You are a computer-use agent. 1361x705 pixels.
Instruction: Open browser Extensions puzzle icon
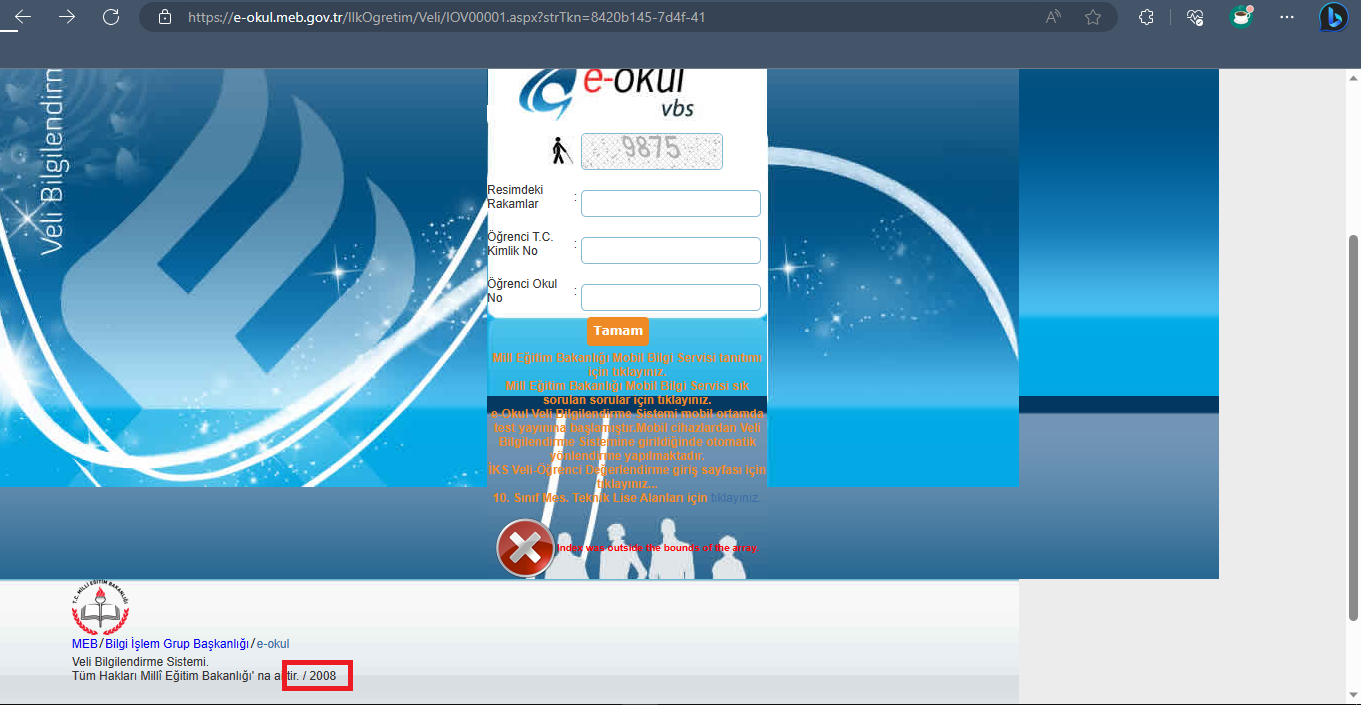coord(1147,17)
